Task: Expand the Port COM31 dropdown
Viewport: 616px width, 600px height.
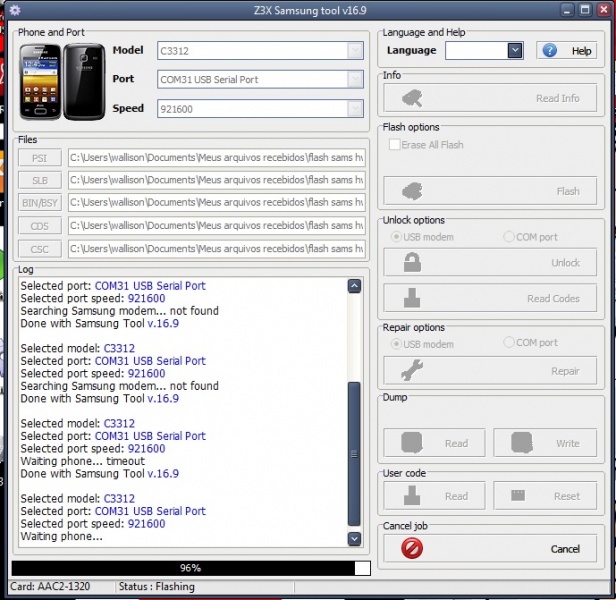Action: (354, 79)
